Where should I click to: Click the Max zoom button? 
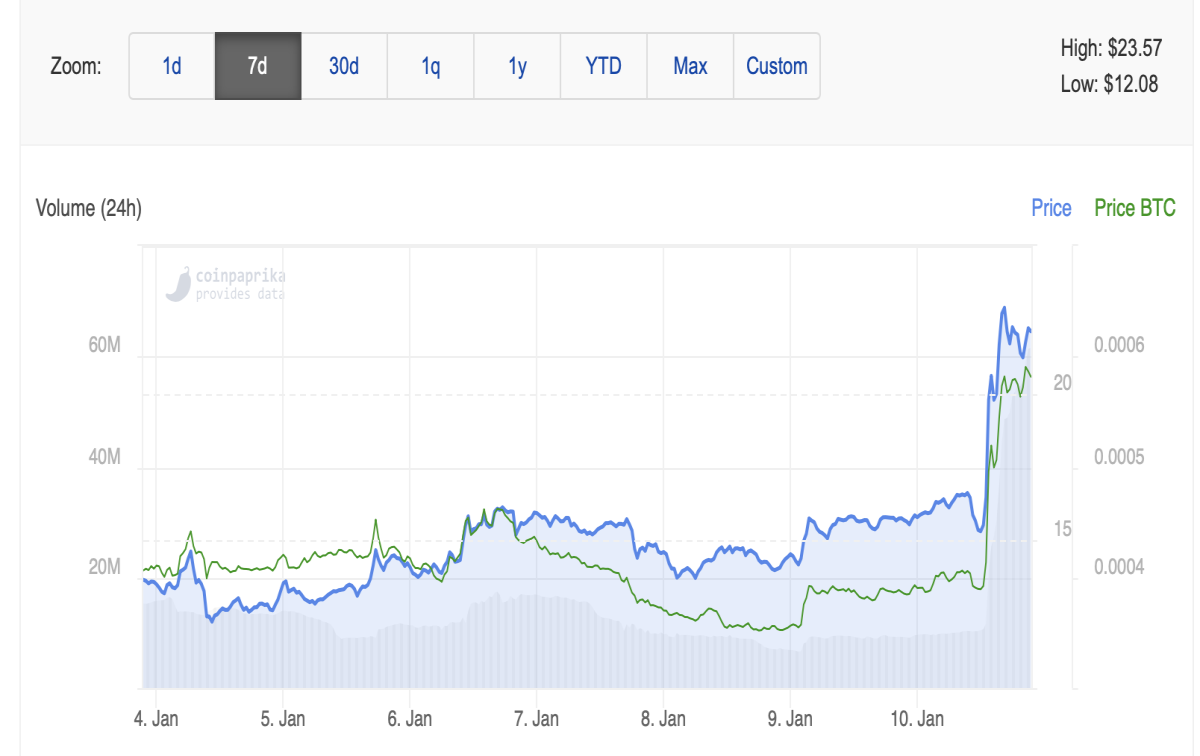tap(690, 66)
